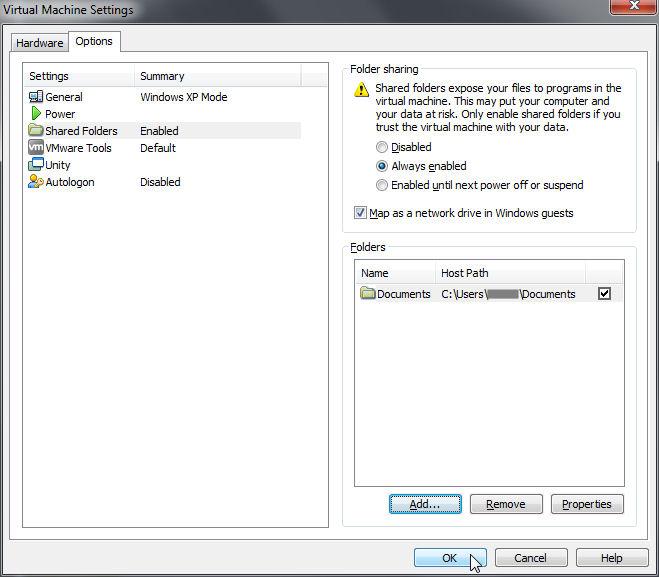Click the Autologon user key icon
Screen dimensions: 659x577
(36, 182)
